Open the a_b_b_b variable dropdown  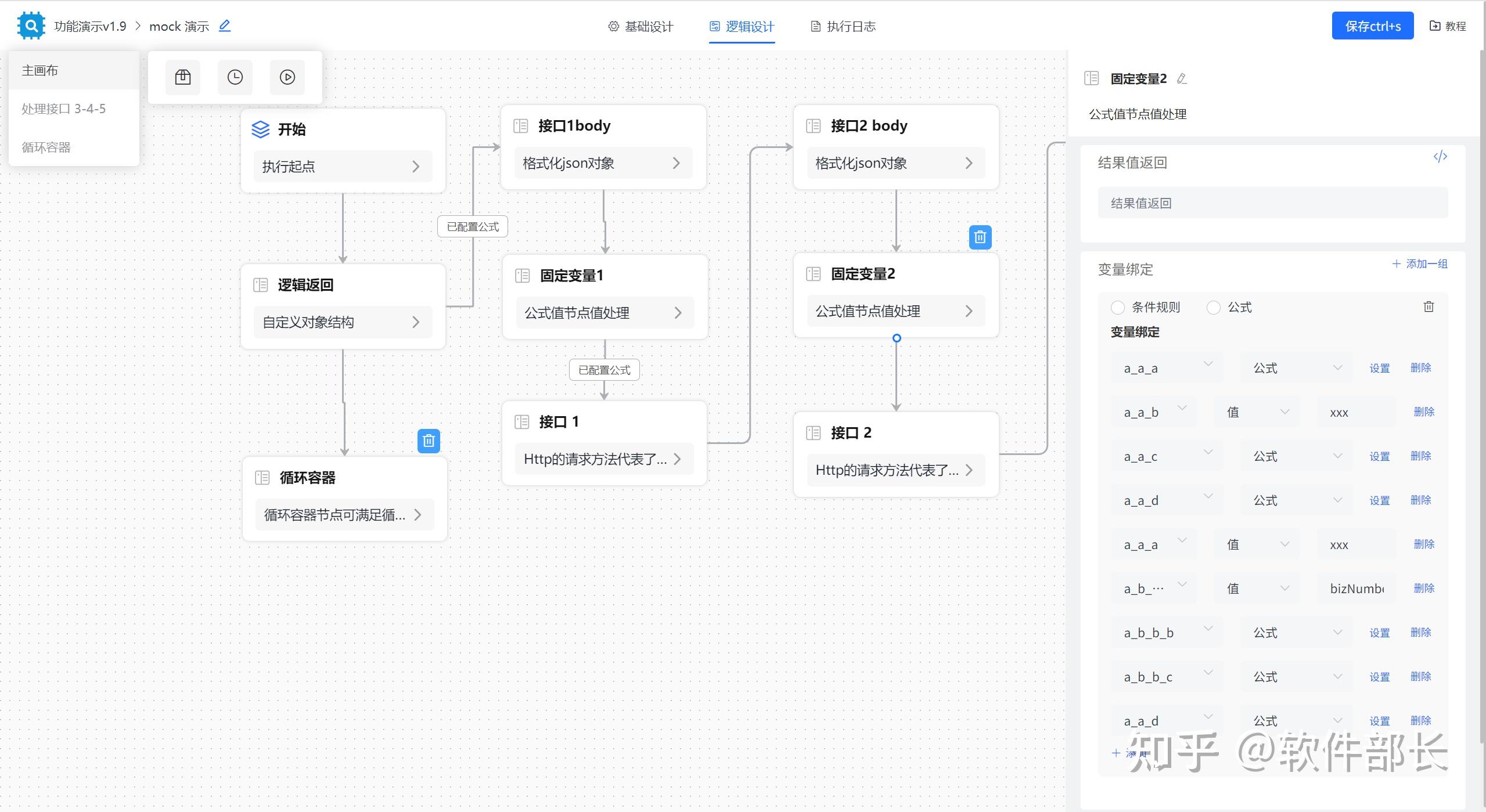(x=1167, y=633)
